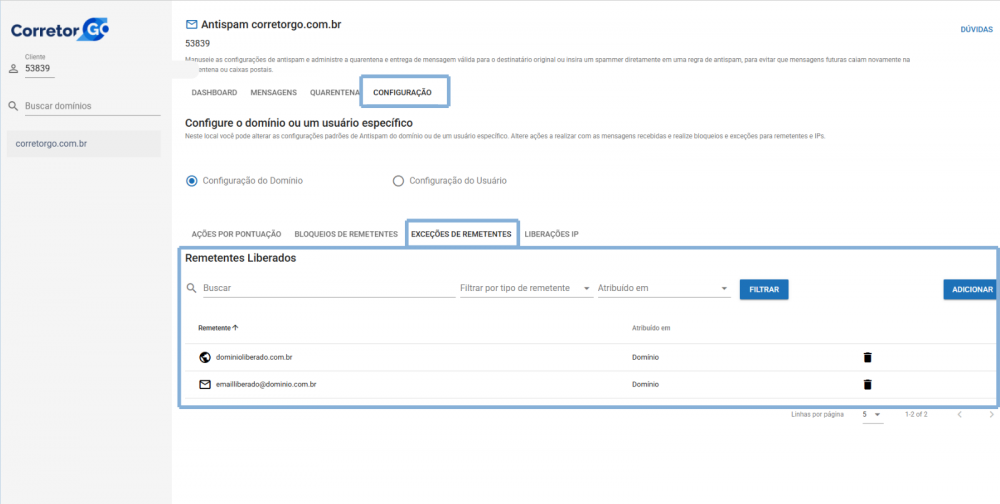Select corretorgo.com.br in the domain list
1000x504 pixels.
84,144
